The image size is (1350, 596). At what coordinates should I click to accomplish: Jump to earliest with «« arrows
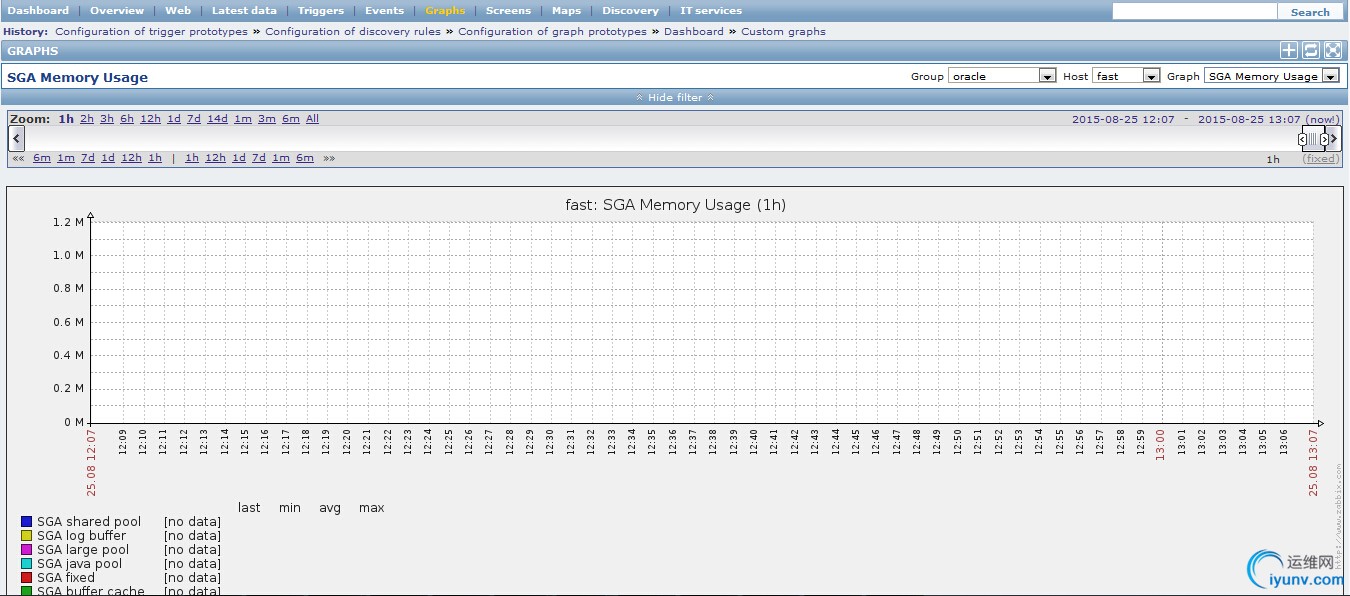[18, 158]
